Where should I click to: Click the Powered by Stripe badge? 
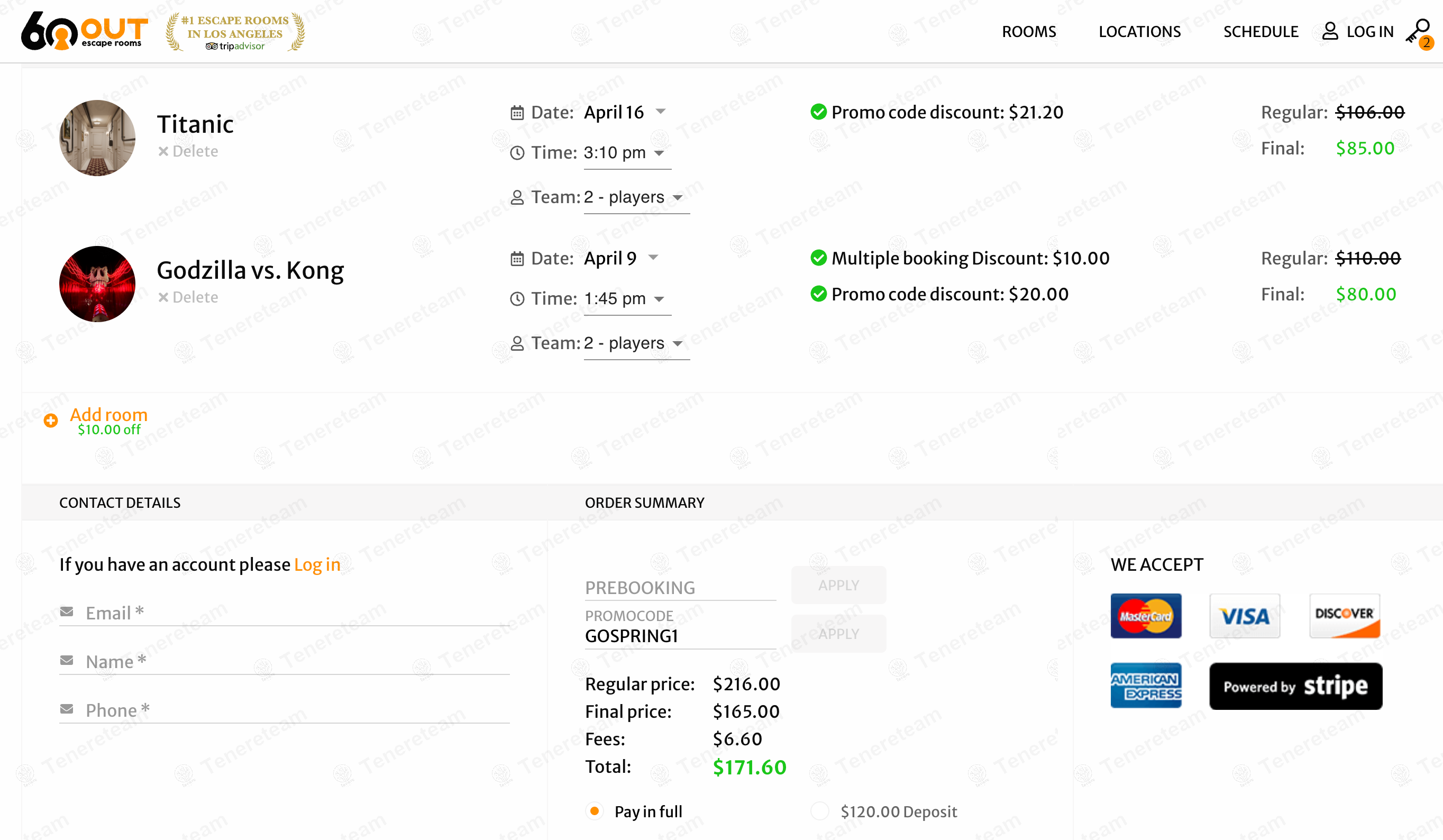pos(1295,686)
